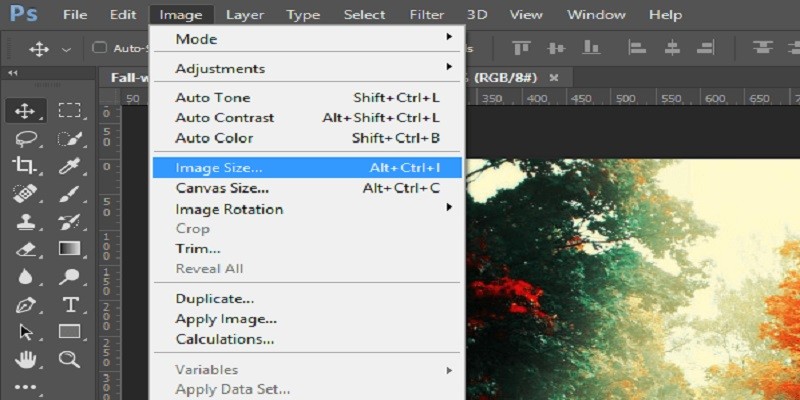Select the Move tool in toolbox
This screenshot has height=400, width=800.
pos(25,111)
